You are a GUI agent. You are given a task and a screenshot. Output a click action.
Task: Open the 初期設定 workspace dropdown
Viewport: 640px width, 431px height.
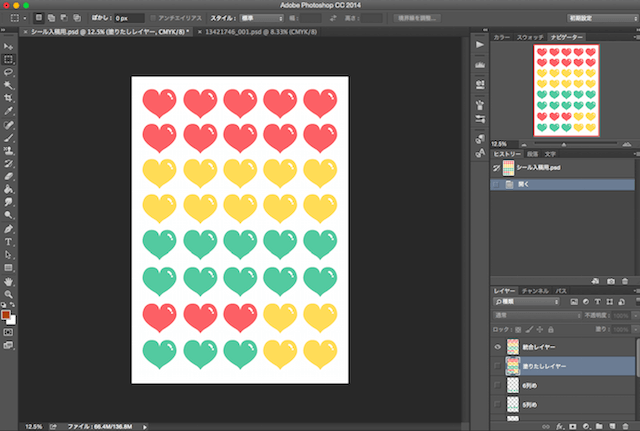point(602,18)
